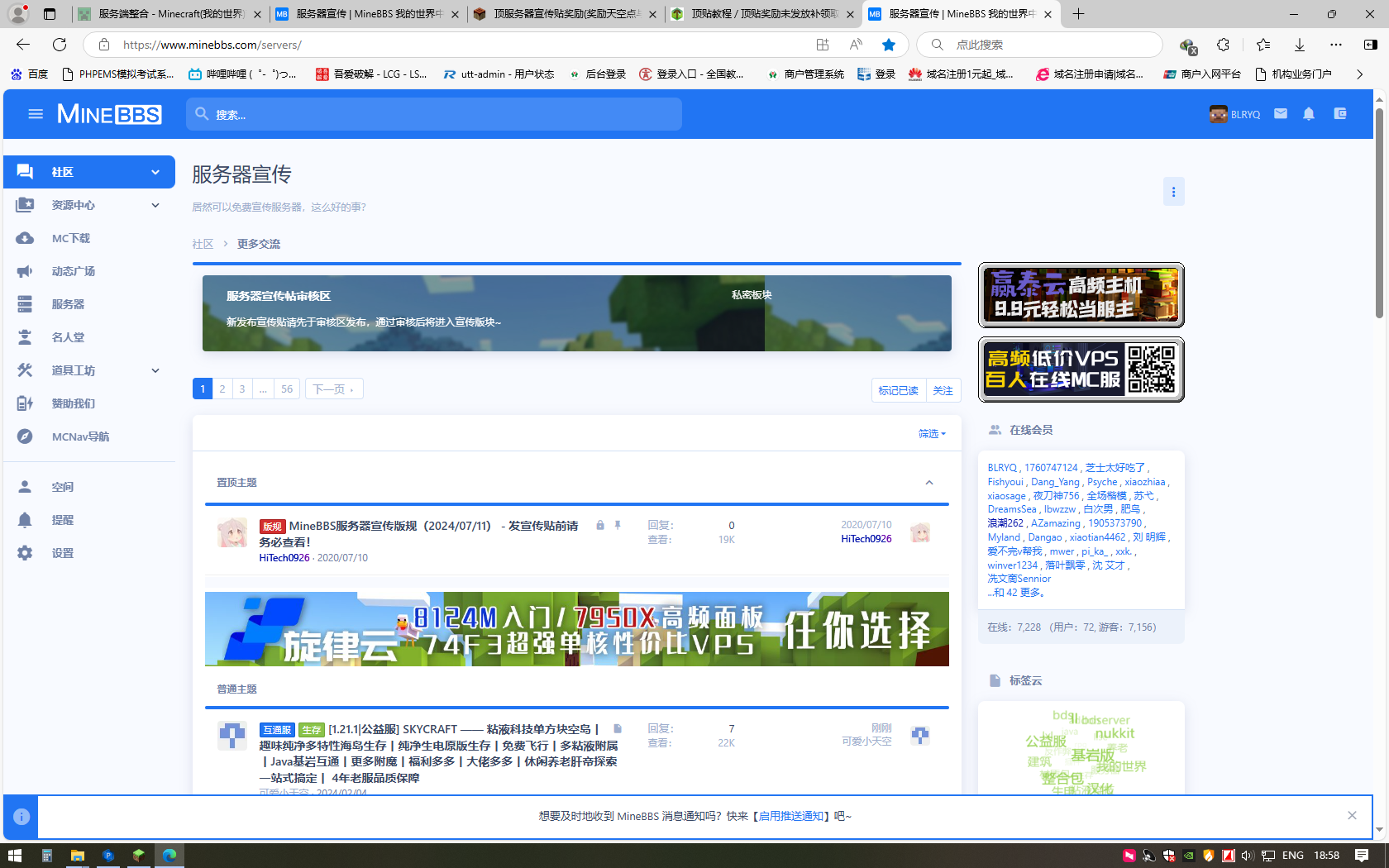Click 关注 button
1389x868 pixels.
(943, 390)
